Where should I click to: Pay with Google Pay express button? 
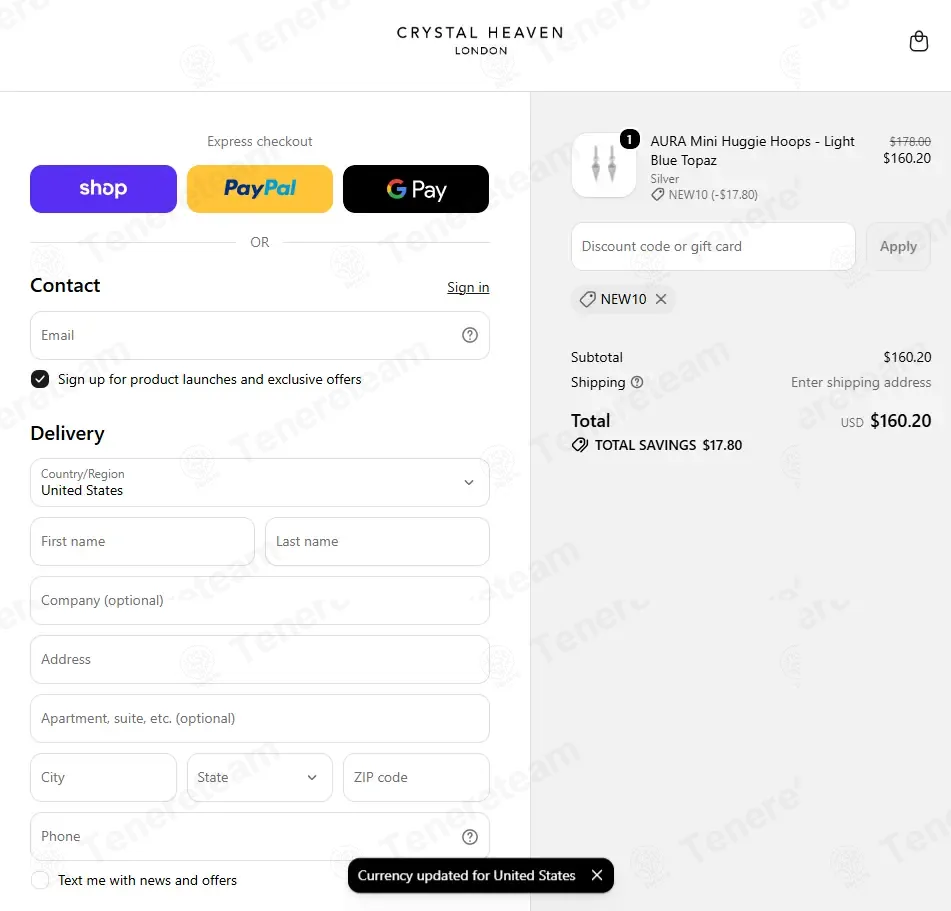[x=415, y=189]
